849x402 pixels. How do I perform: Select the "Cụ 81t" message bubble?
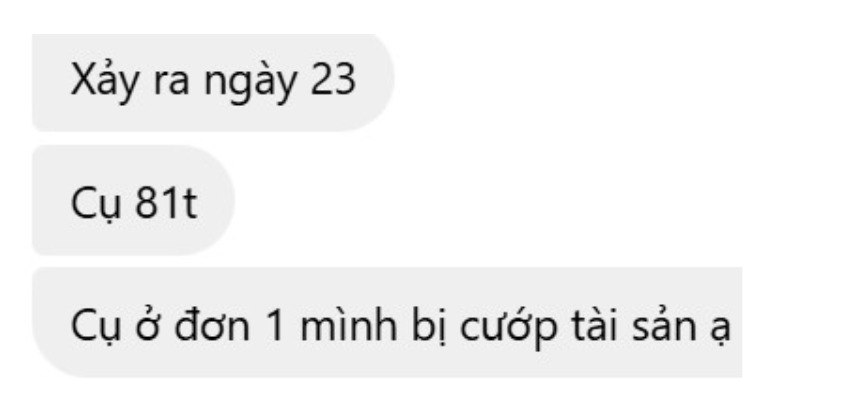[x=133, y=200]
